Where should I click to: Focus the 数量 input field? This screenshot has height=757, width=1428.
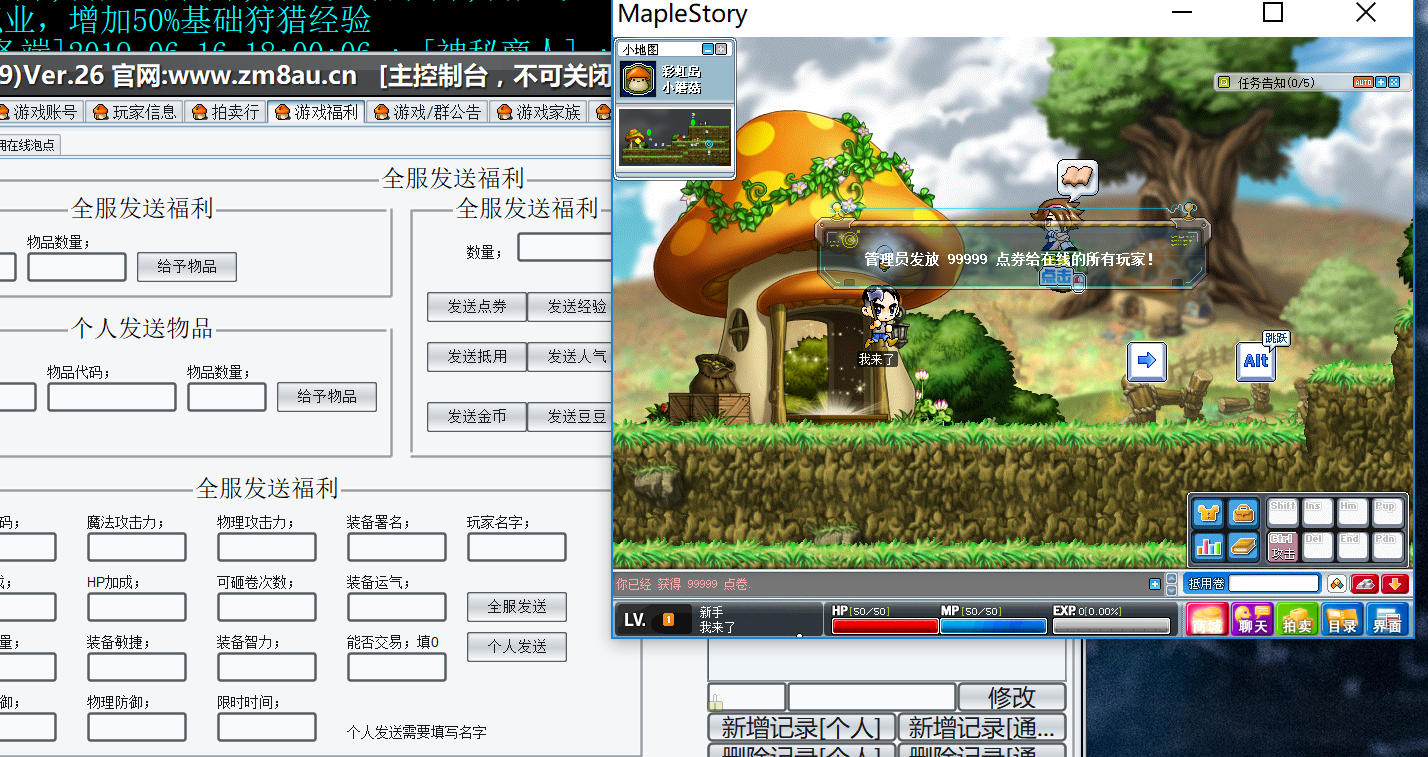(x=565, y=247)
